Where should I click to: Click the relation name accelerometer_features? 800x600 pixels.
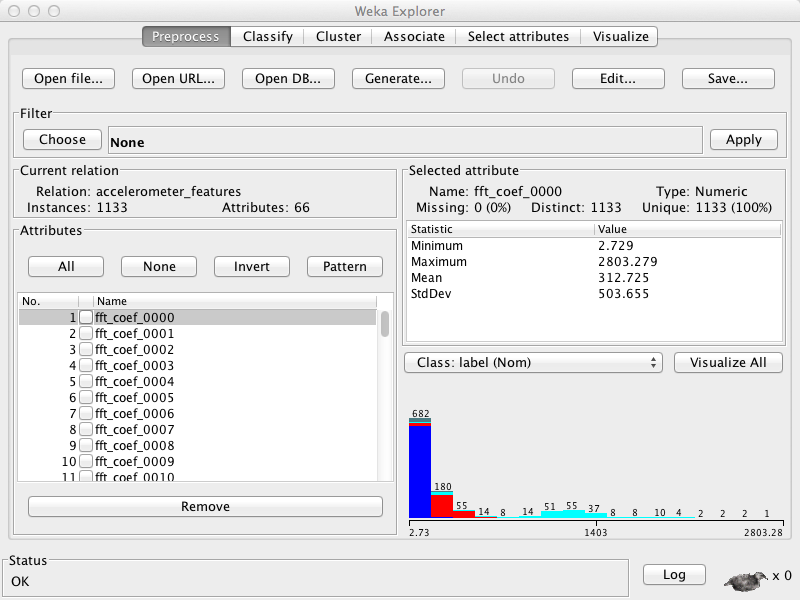168,191
